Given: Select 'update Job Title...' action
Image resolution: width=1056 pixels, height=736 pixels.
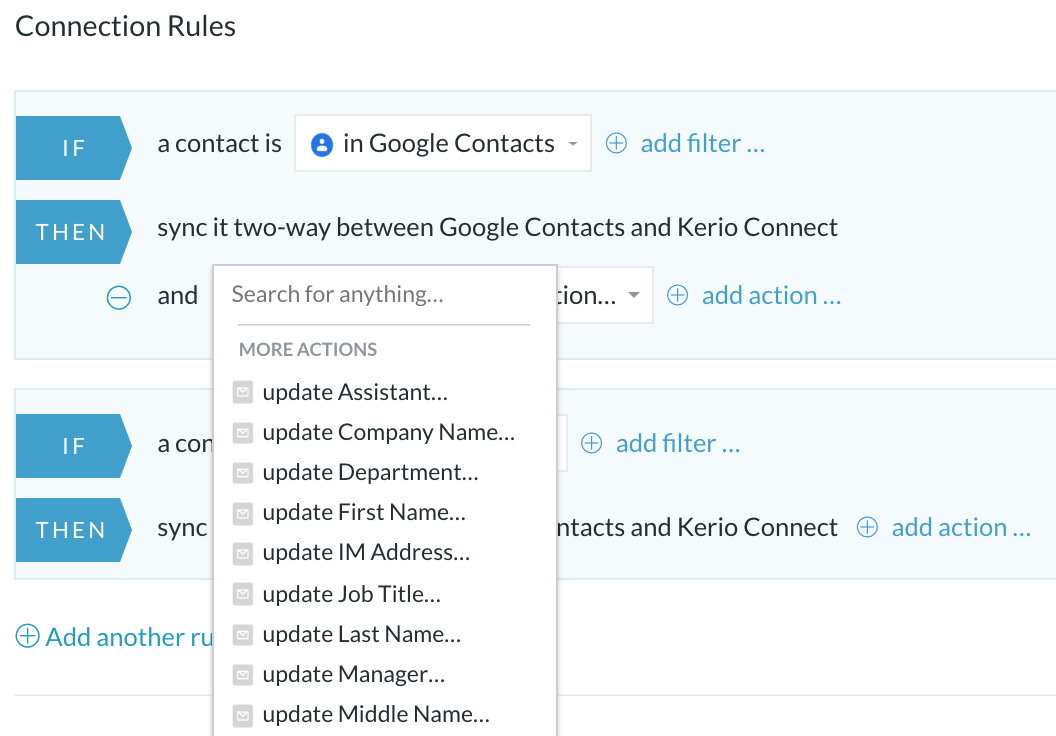Looking at the screenshot, I should 352,595.
